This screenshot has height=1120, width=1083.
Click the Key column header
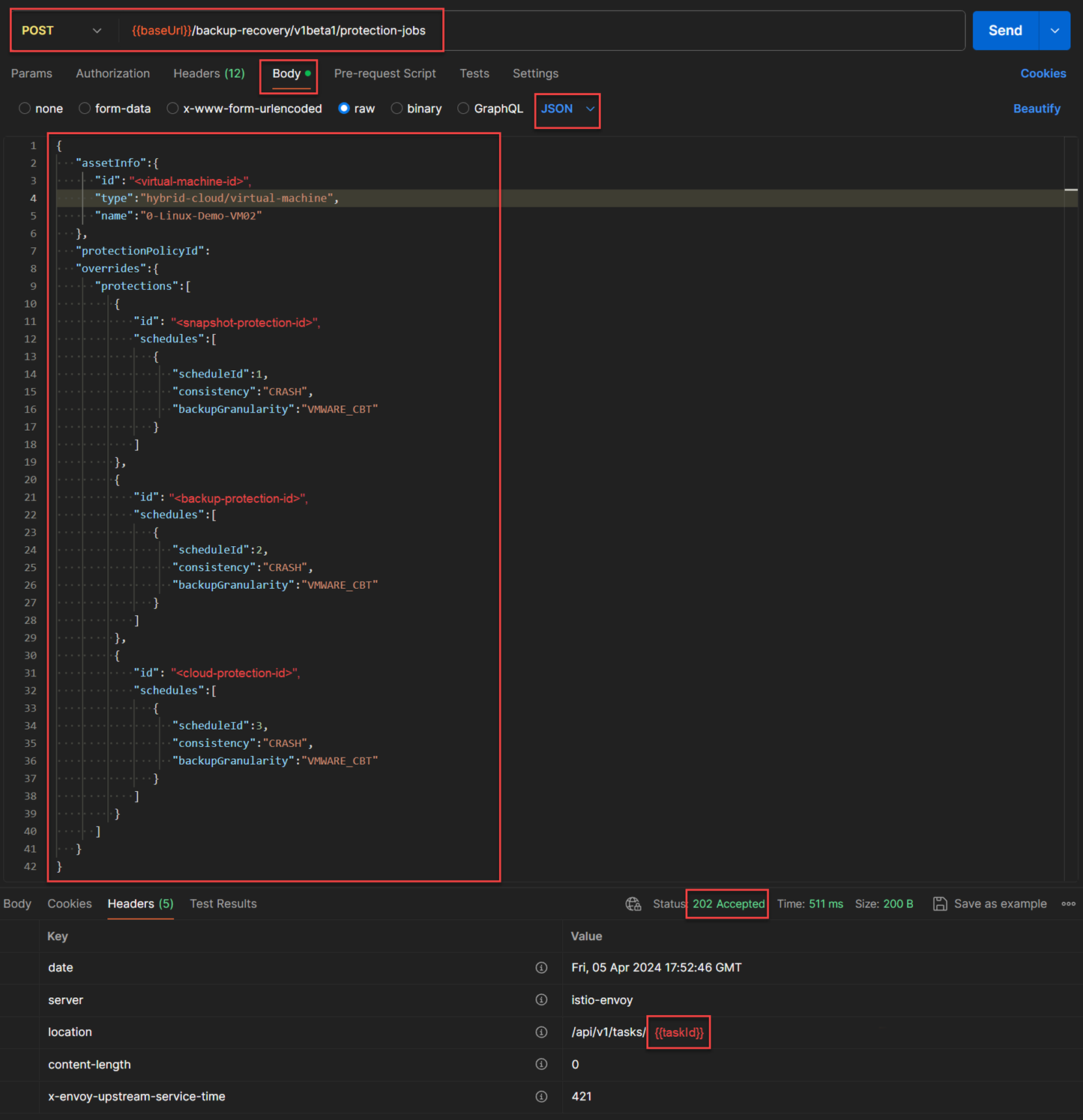tap(58, 936)
